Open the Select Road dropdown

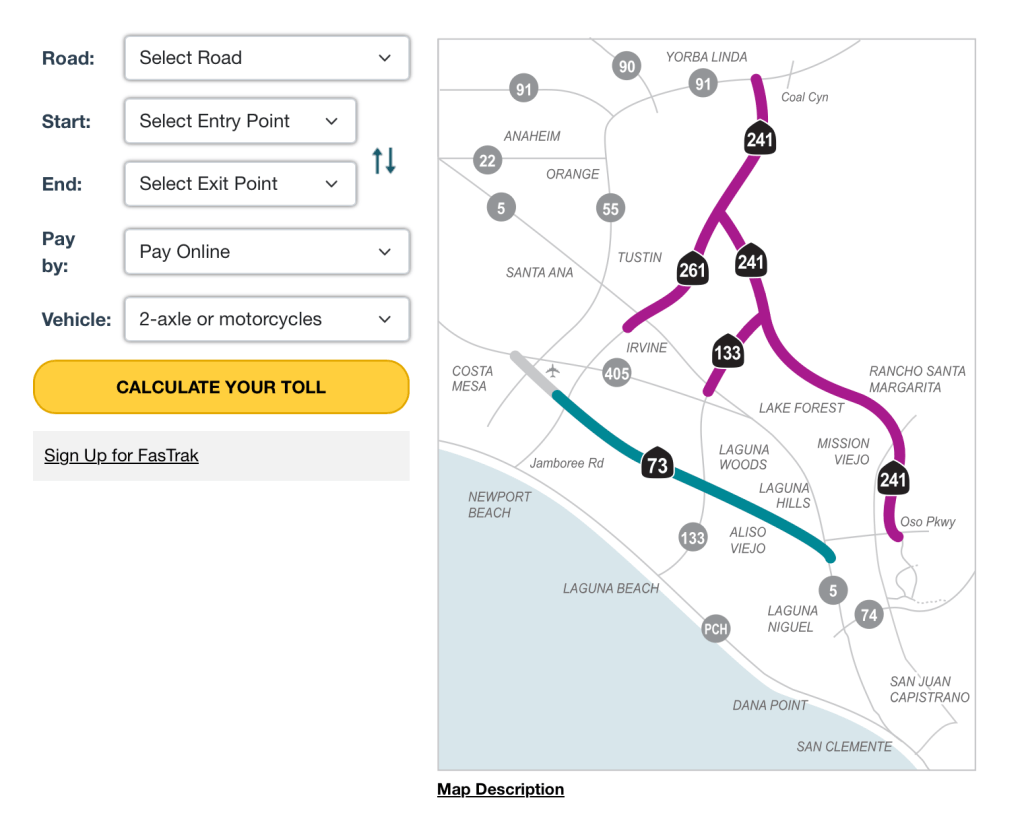point(266,58)
